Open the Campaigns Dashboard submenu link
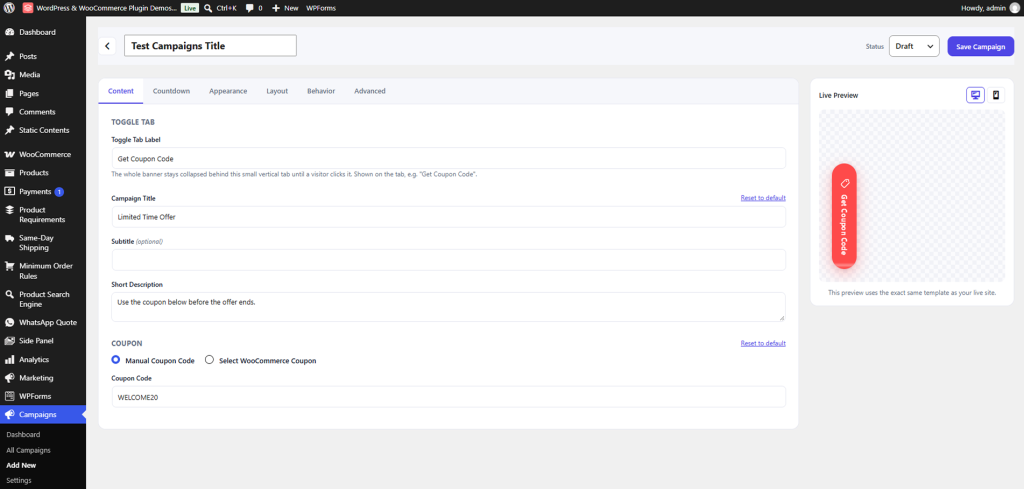The height and width of the screenshot is (489, 1024). pos(23,434)
